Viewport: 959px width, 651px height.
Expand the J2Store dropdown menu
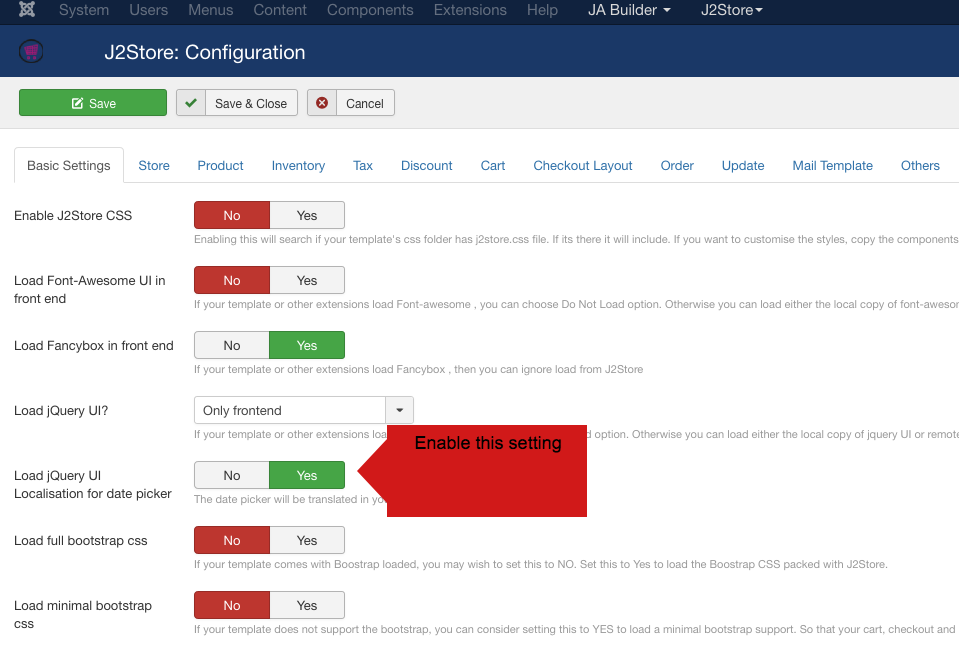click(x=731, y=10)
